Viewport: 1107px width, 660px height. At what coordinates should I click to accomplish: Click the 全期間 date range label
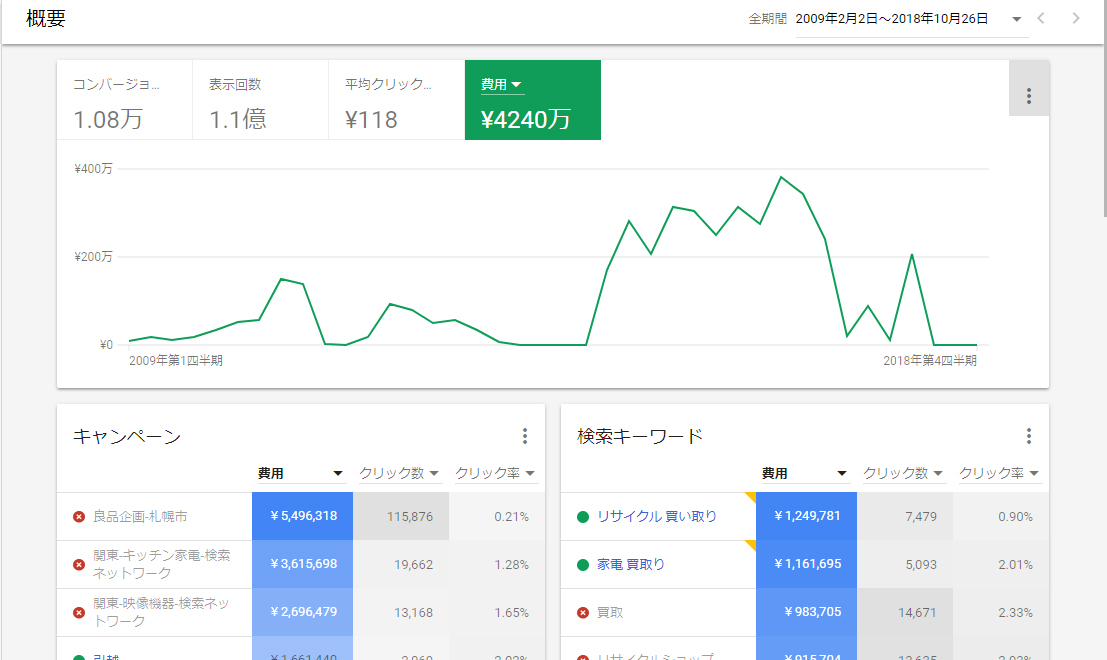coord(767,19)
